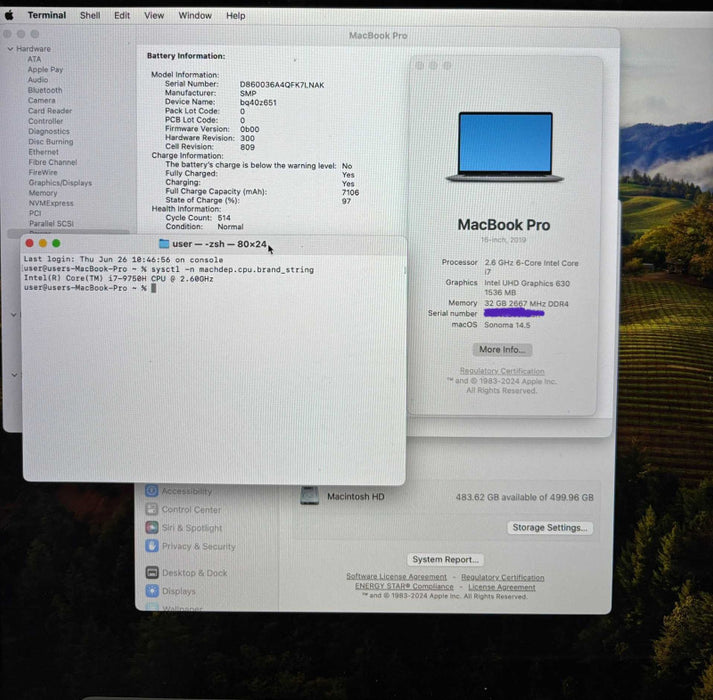The image size is (713, 700).
Task: Open the Help menu
Action: pyautogui.click(x=236, y=15)
